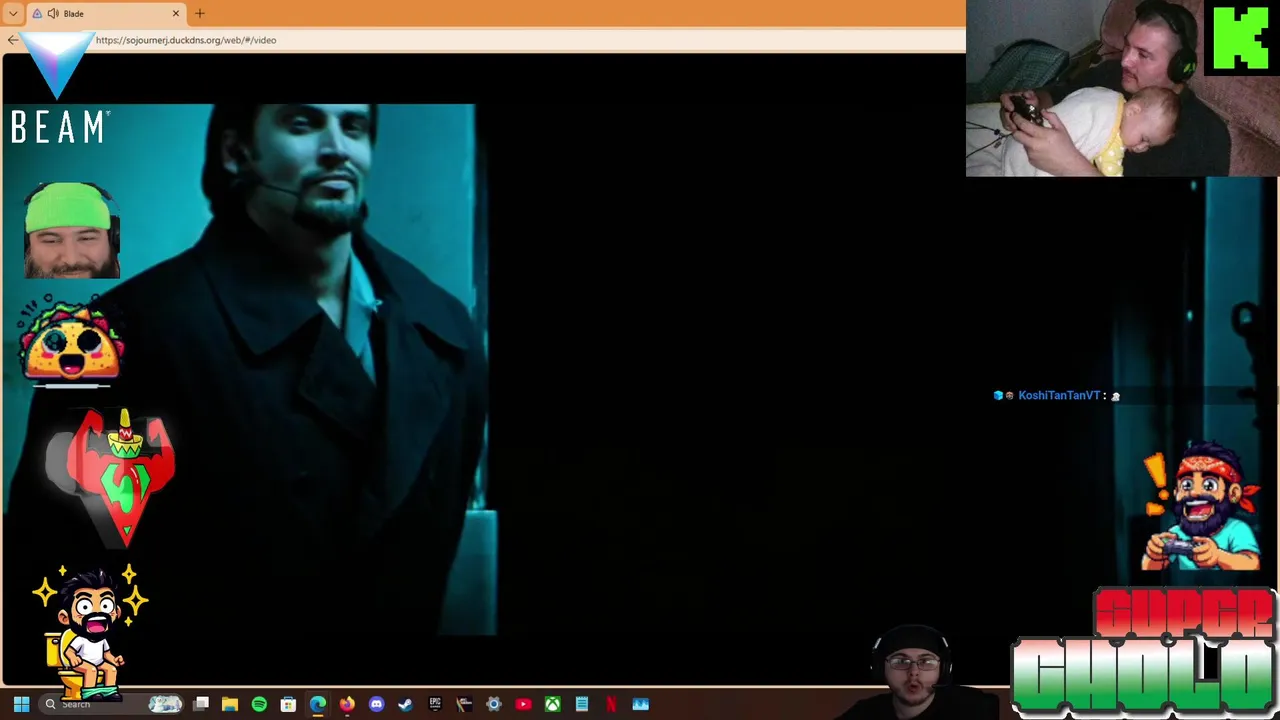
Task: Open Microsoft Store from the taskbar
Action: [288, 704]
